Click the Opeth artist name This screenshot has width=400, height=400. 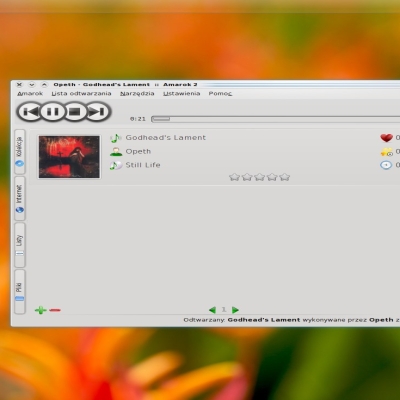(x=138, y=151)
